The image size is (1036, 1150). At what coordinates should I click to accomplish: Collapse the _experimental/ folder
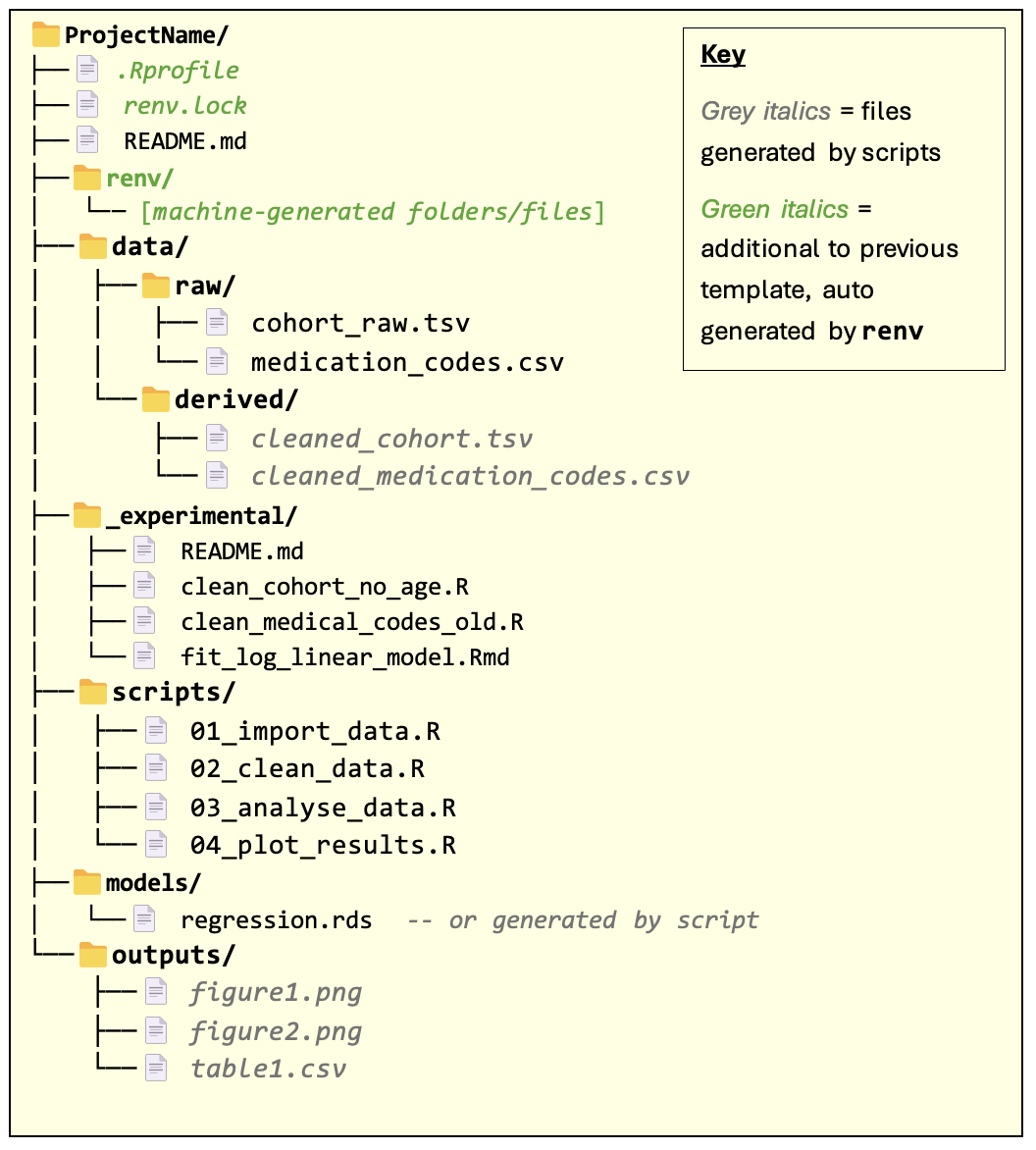200,514
